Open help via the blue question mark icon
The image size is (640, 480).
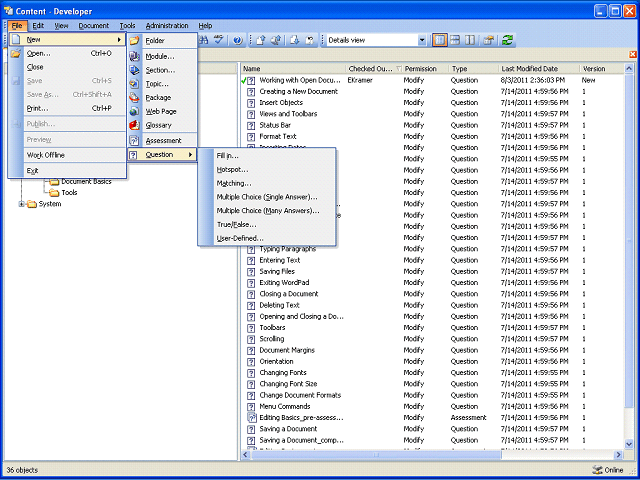tap(238, 40)
